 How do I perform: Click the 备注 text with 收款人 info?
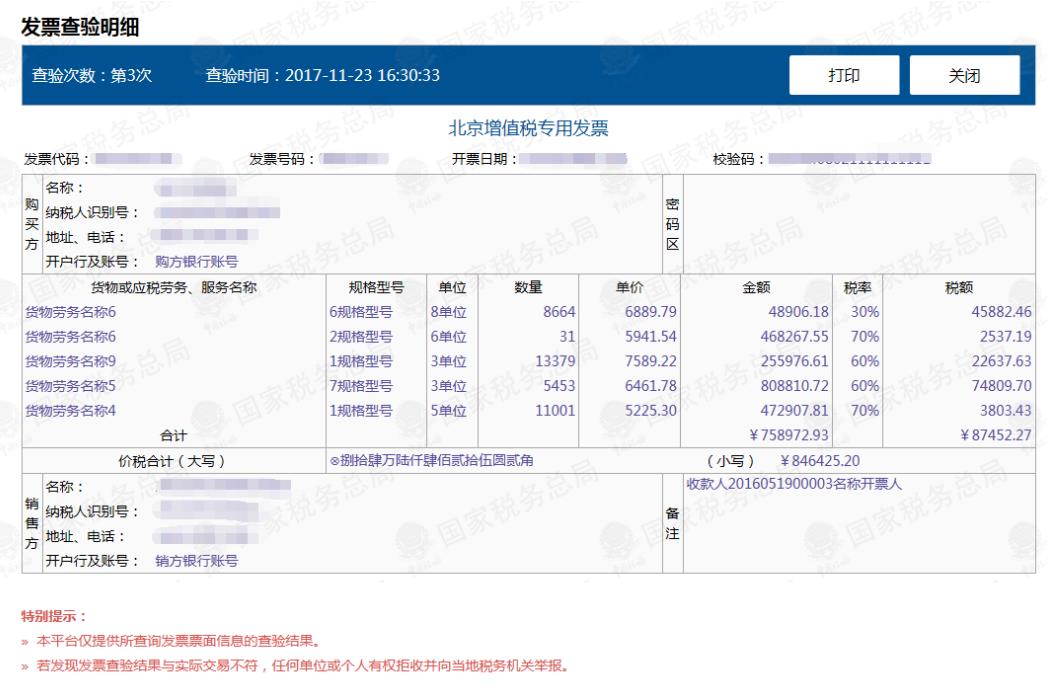click(x=794, y=484)
